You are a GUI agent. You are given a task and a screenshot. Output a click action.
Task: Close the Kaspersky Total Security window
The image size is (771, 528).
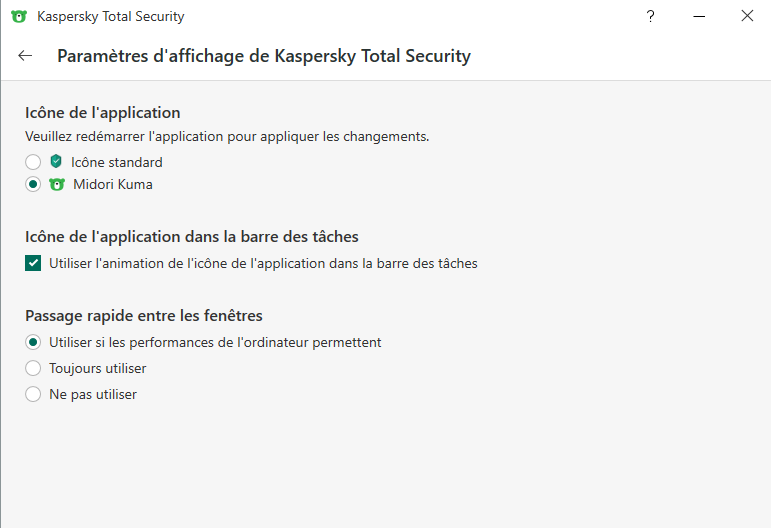coord(747,16)
